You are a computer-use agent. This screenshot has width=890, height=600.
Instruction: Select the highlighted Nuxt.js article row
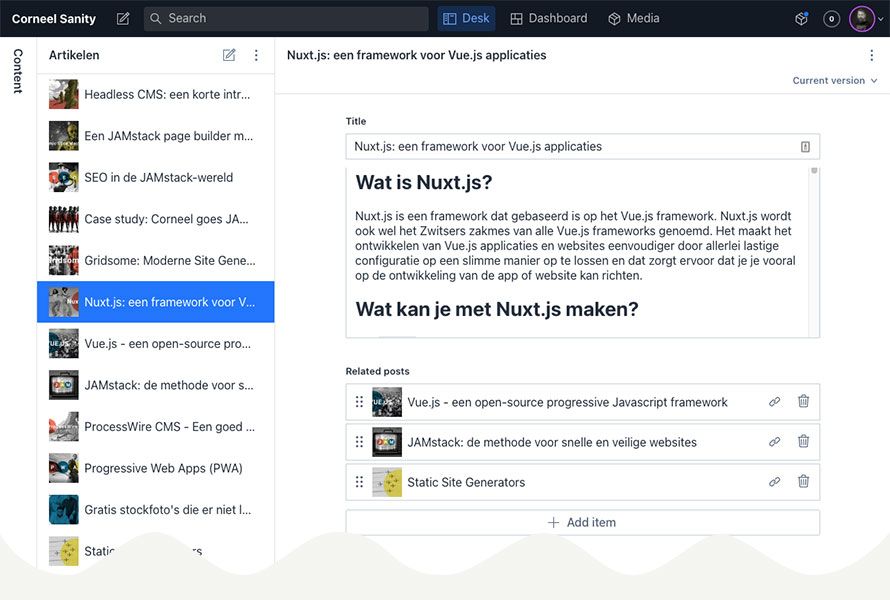(x=156, y=301)
